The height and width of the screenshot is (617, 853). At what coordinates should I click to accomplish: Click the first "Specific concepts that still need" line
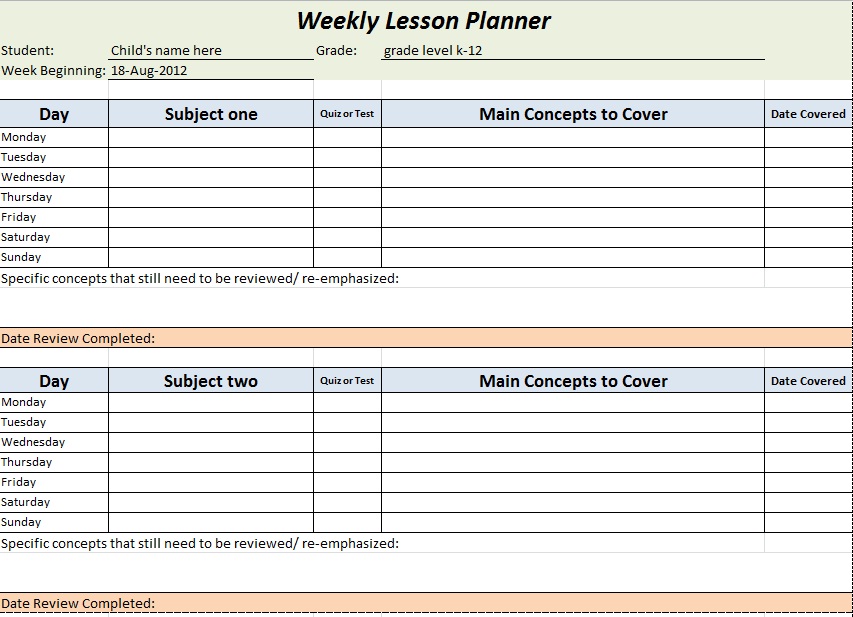200,278
